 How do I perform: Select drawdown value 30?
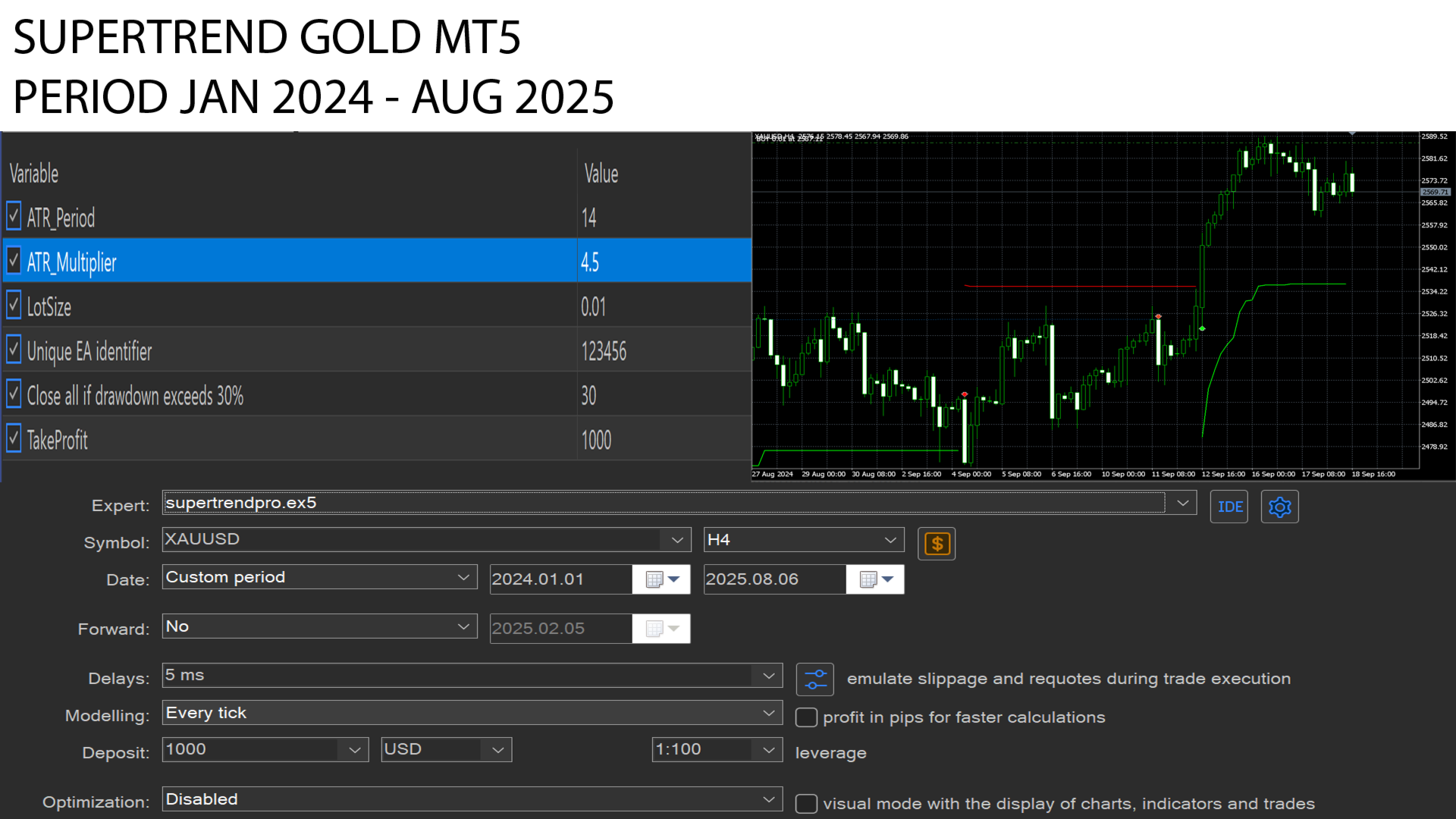pyautogui.click(x=589, y=396)
